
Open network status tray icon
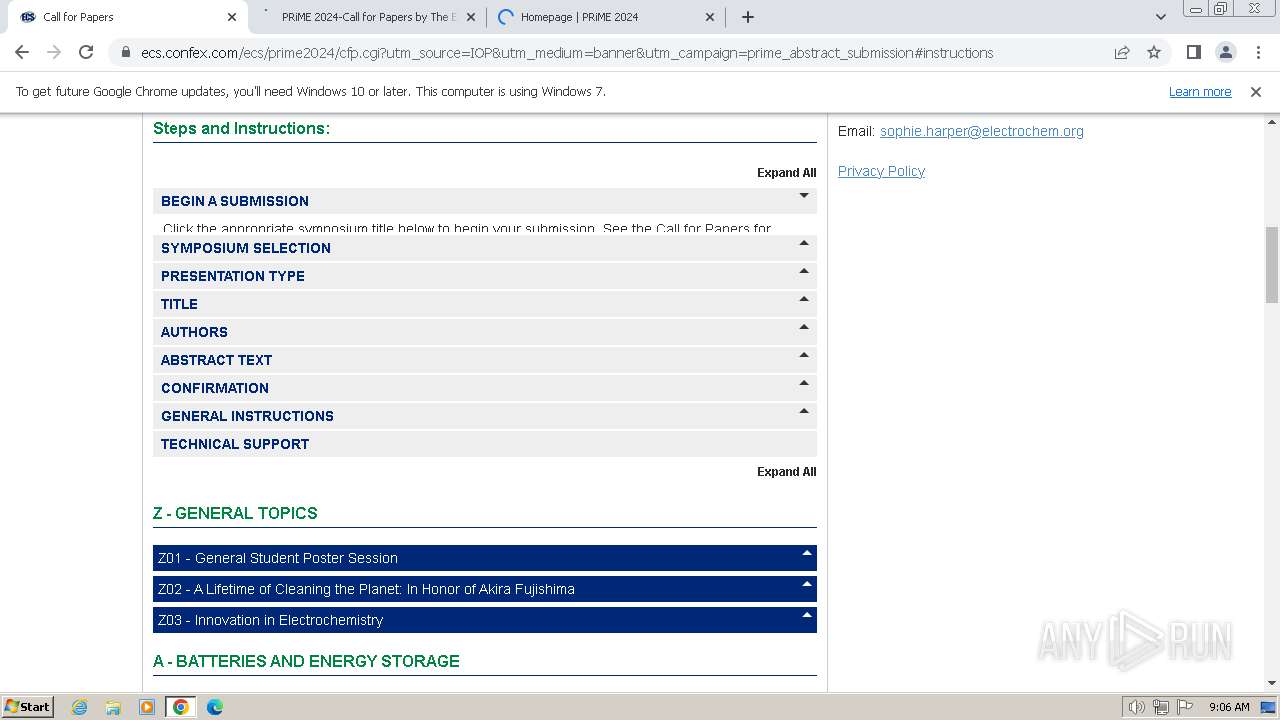click(1161, 707)
